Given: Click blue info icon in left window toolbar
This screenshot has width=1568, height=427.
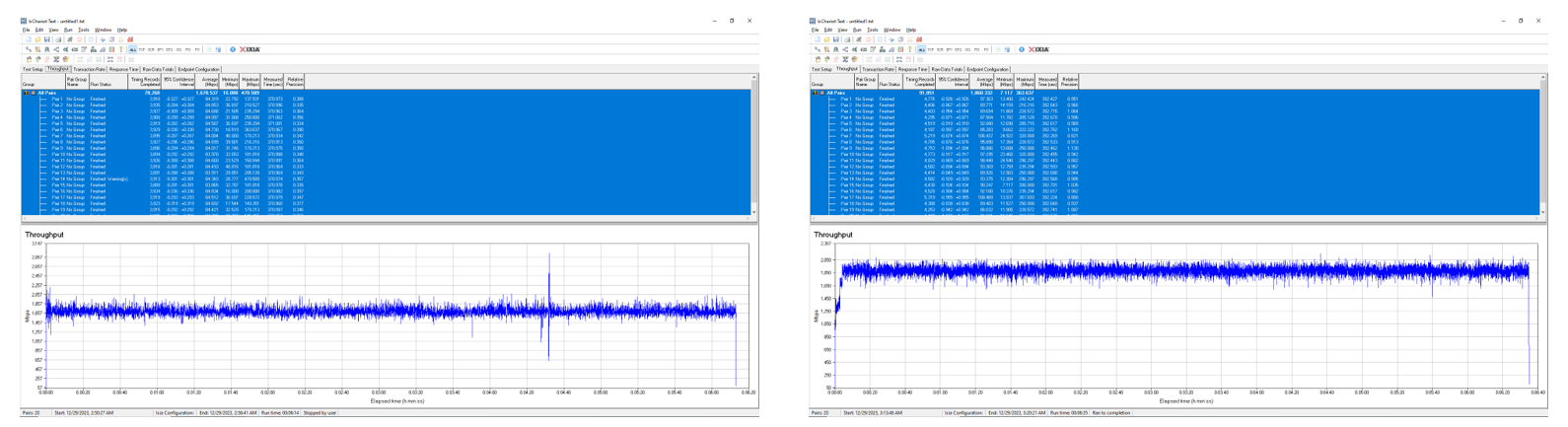Looking at the screenshot, I should (233, 49).
